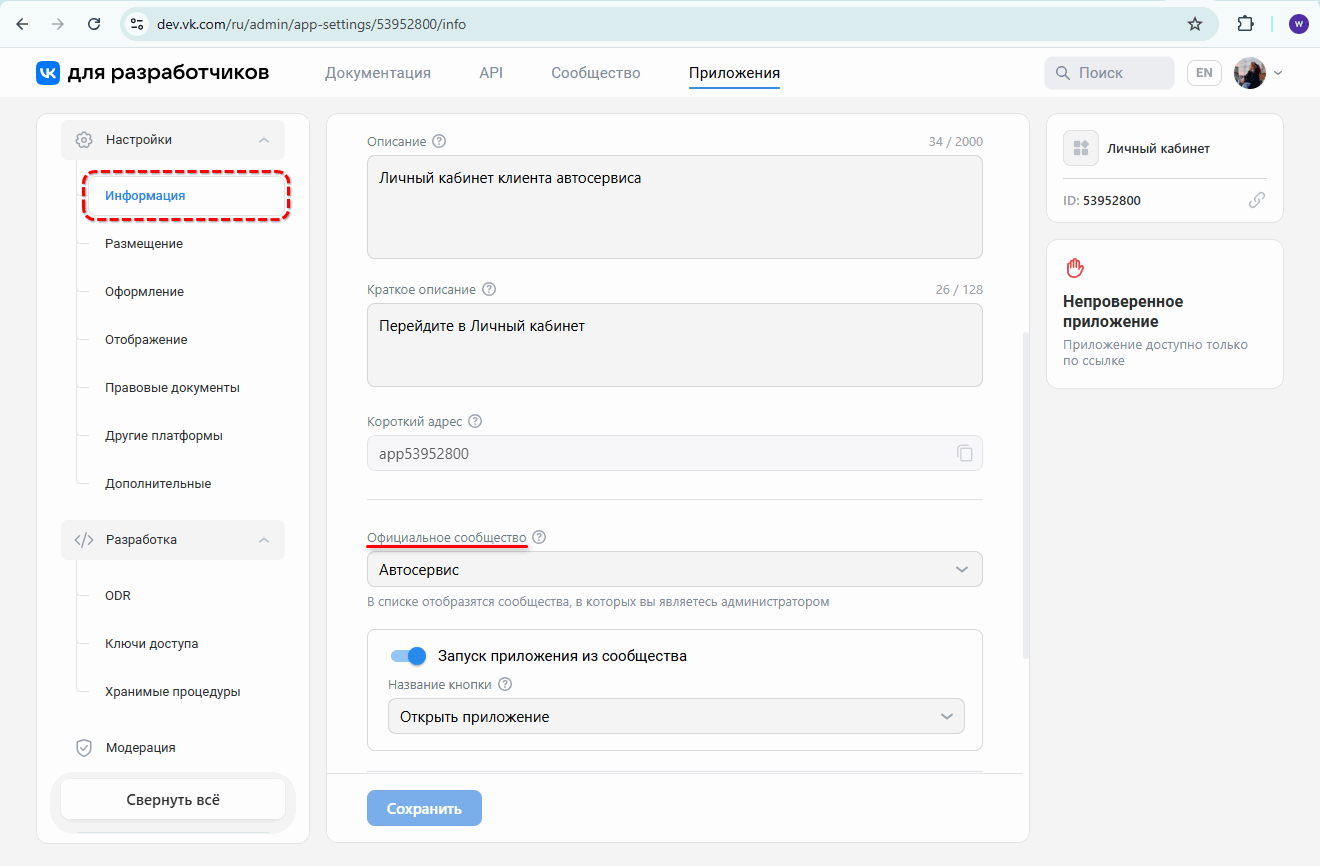Click the link icon next to ID 53952800
This screenshot has width=1320, height=866.
(x=1257, y=200)
